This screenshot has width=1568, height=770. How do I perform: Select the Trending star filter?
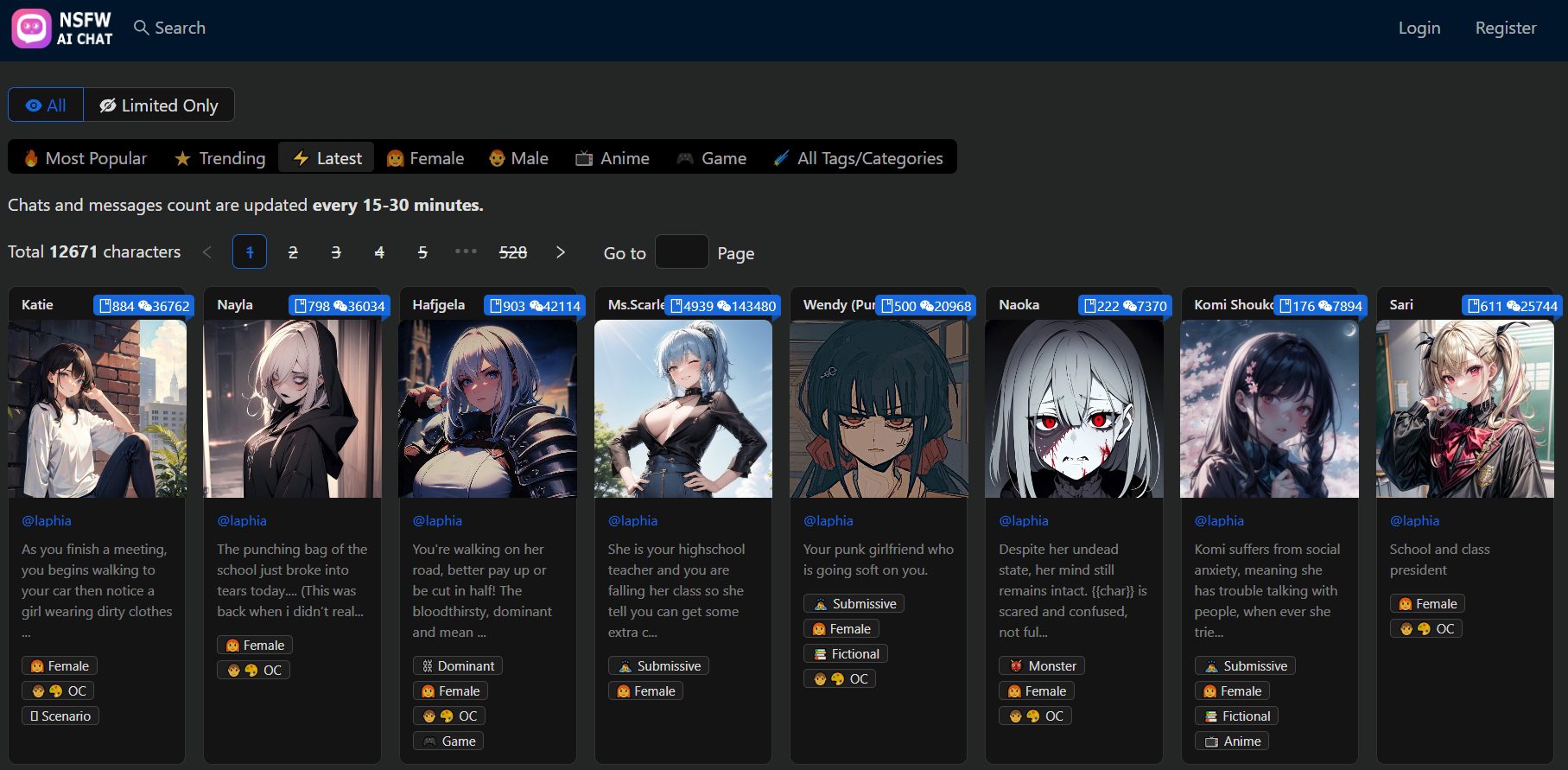pyautogui.click(x=219, y=158)
